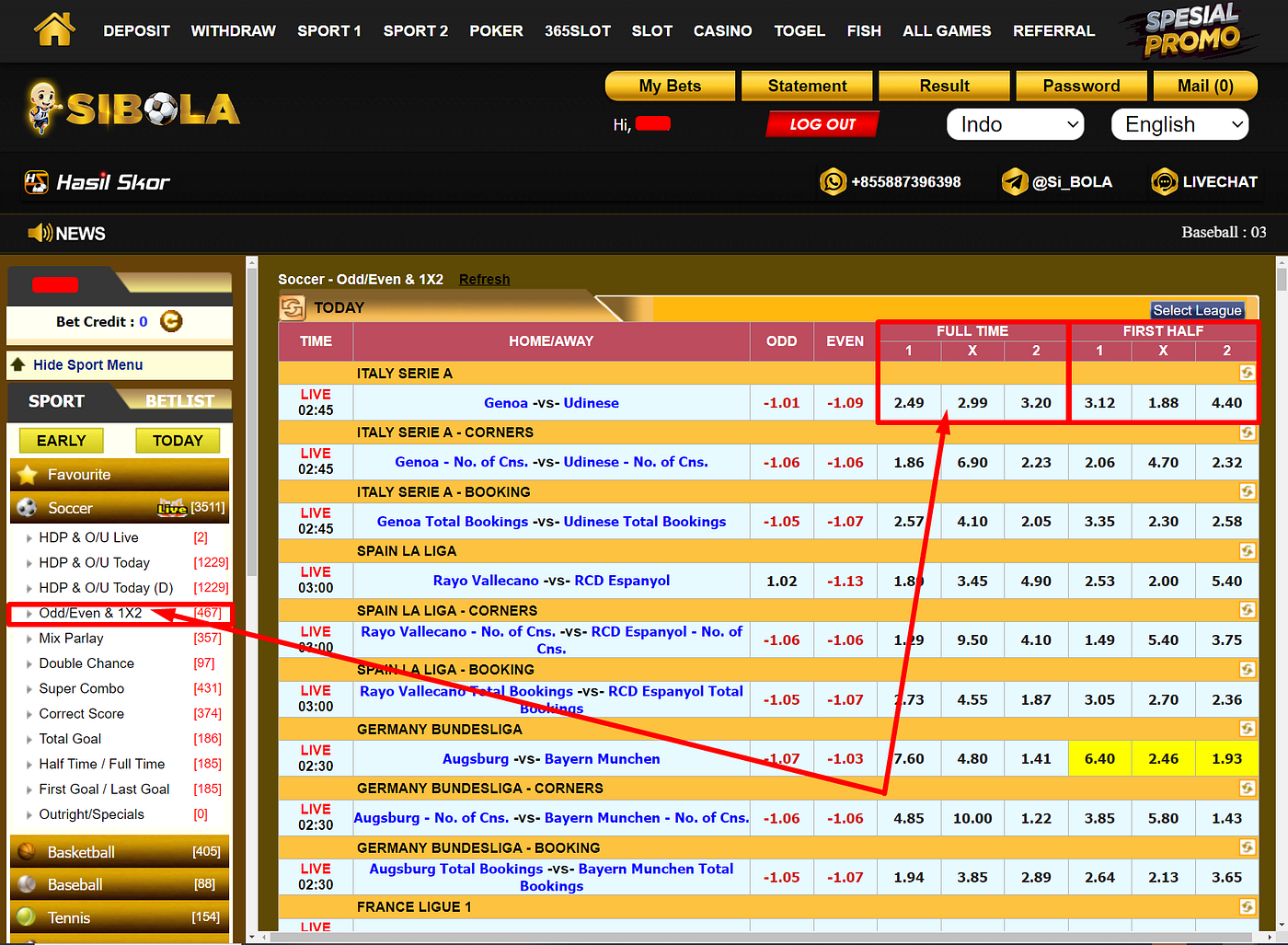Refresh the TODAY odds table icon
The width and height of the screenshot is (1288, 945).
(x=293, y=308)
